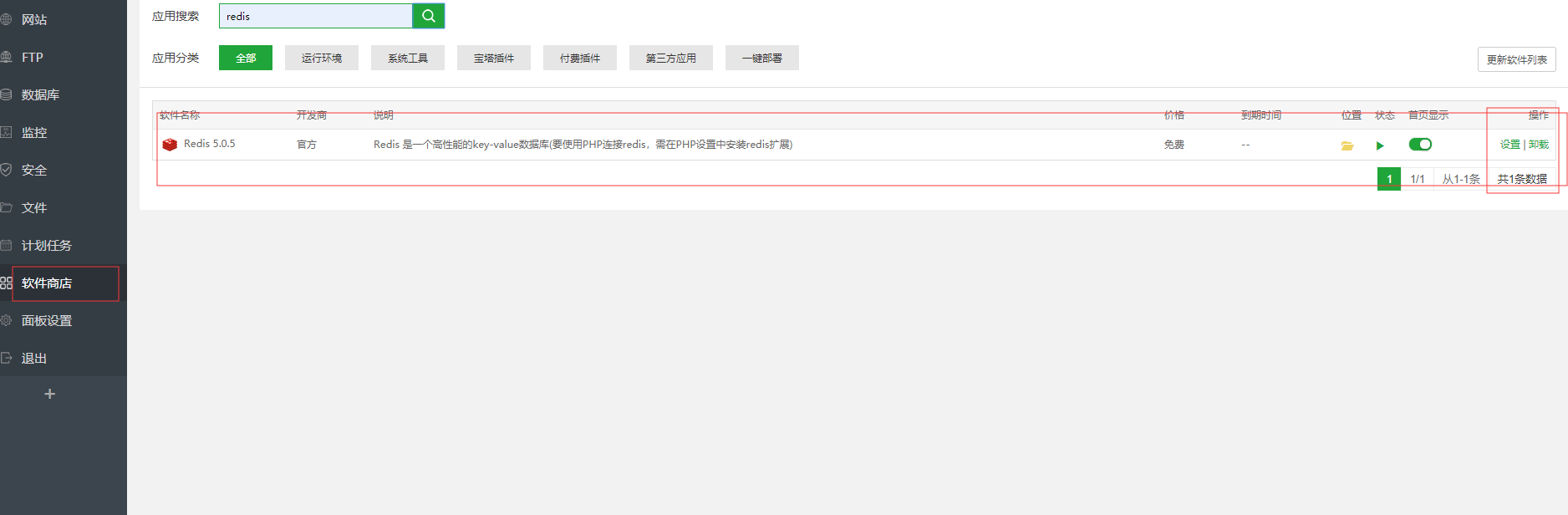
Task: Select the 一键部署 category tab
Action: (762, 58)
